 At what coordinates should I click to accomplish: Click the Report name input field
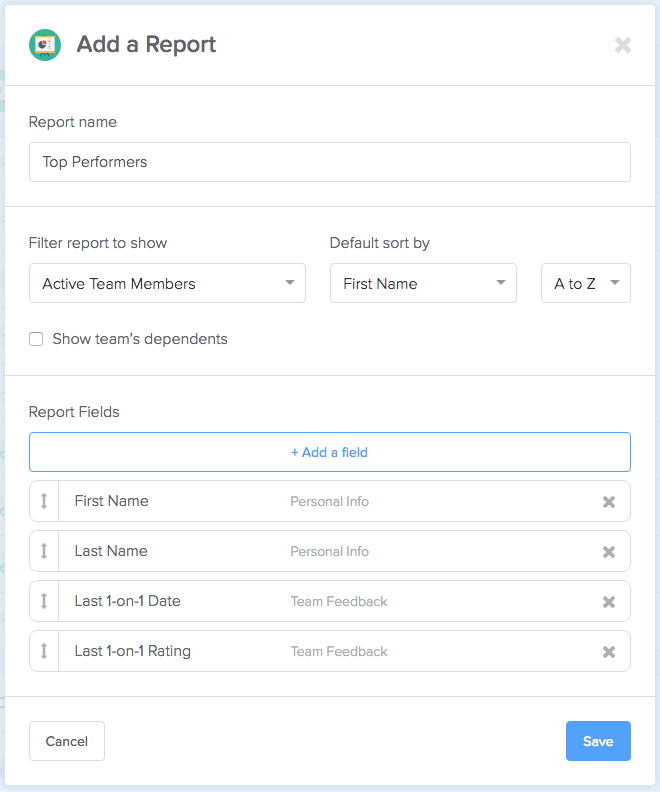click(330, 162)
